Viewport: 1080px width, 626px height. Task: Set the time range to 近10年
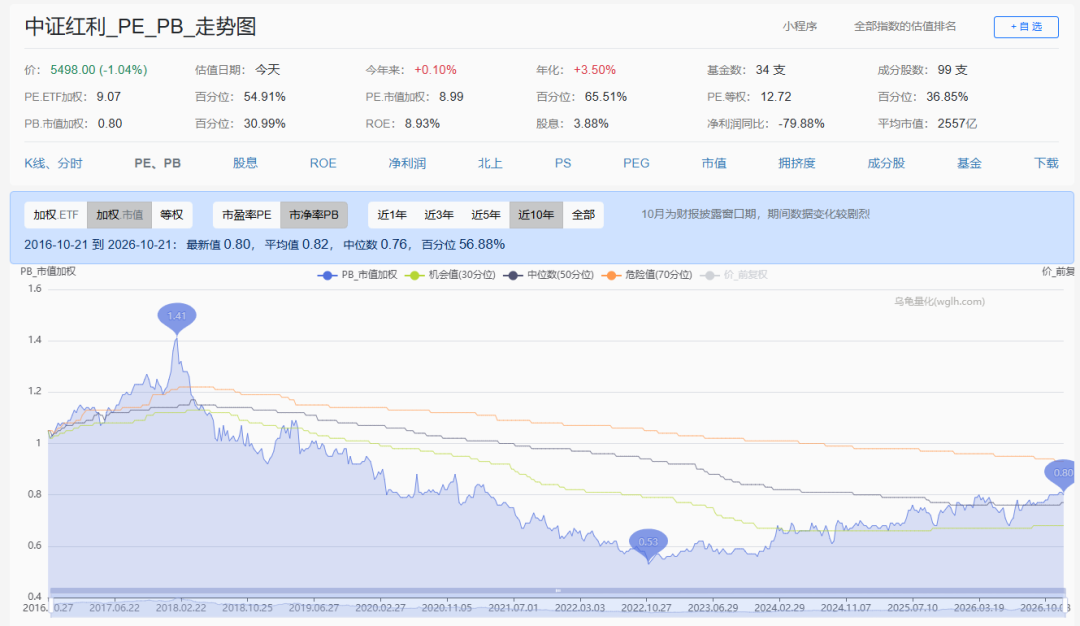(536, 215)
